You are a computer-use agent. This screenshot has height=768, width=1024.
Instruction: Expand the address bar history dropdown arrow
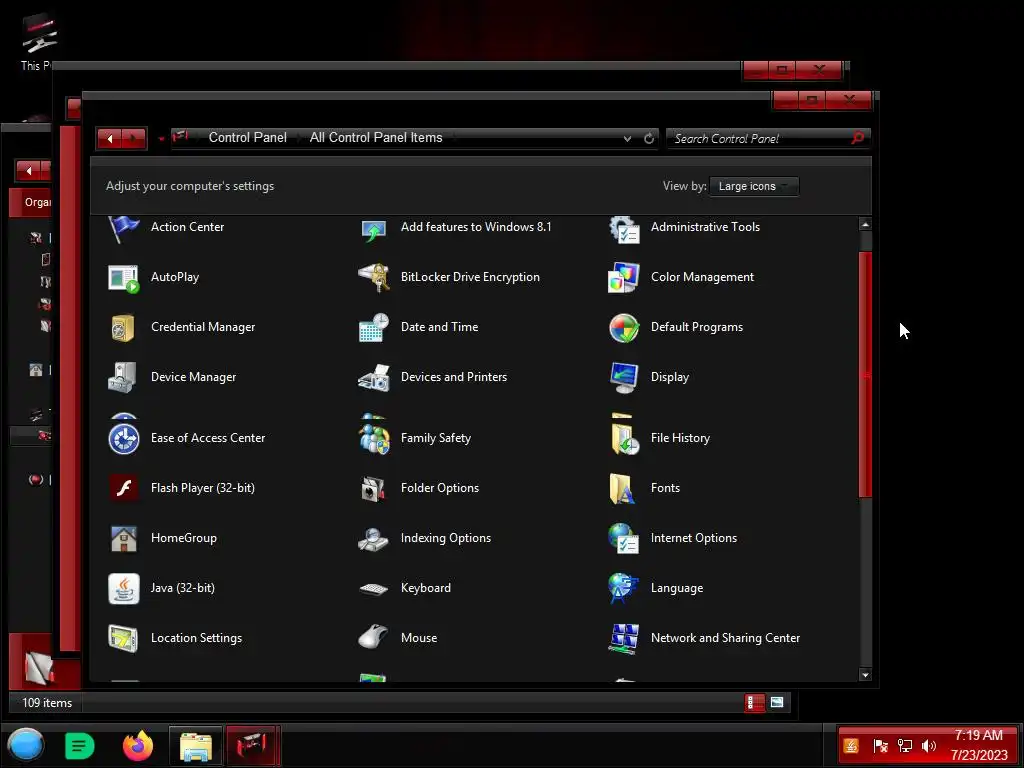(x=627, y=138)
